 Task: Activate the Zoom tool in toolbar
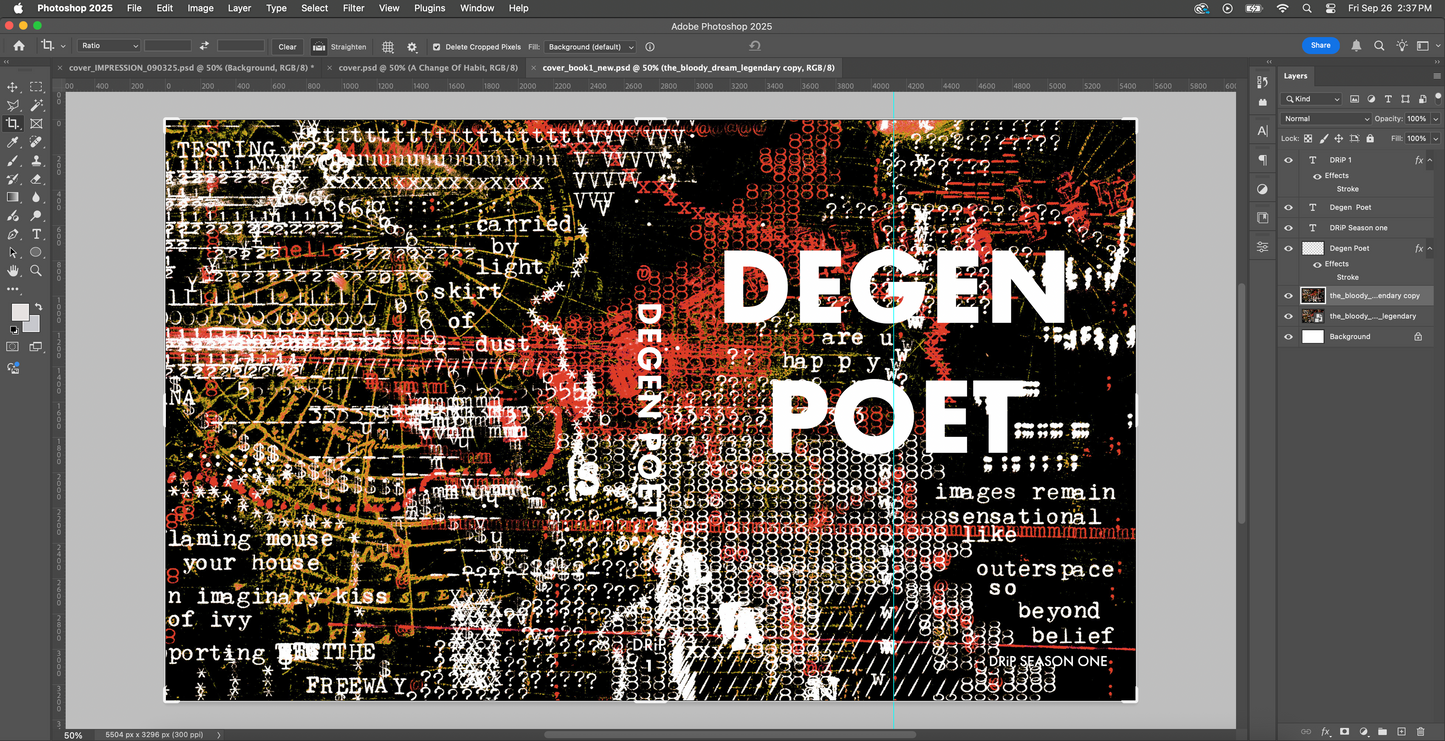point(36,270)
